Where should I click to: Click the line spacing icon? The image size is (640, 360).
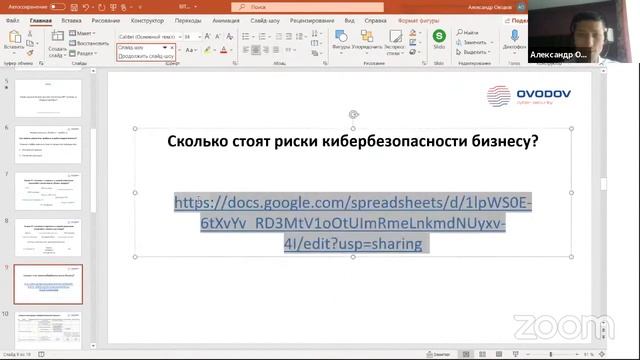tap(300, 37)
